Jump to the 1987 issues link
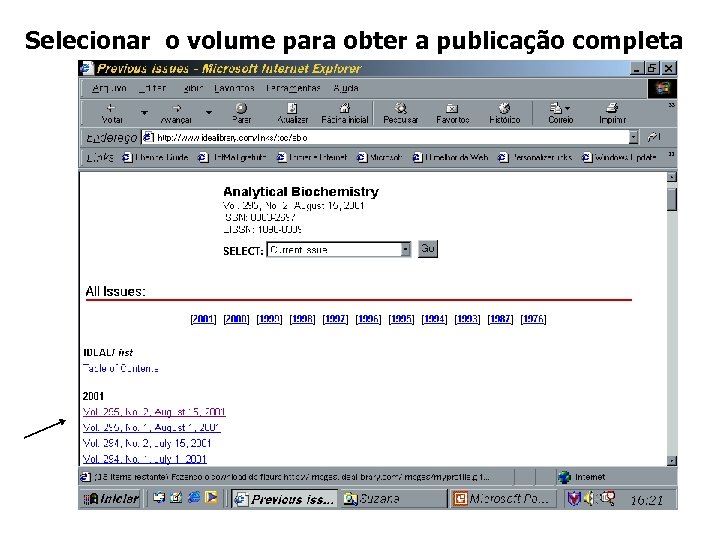Viewport: 720px width, 540px height. [x=501, y=319]
